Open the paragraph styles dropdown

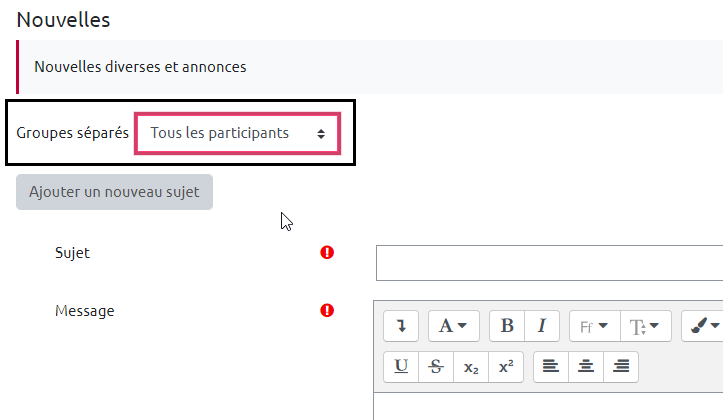[x=453, y=325]
